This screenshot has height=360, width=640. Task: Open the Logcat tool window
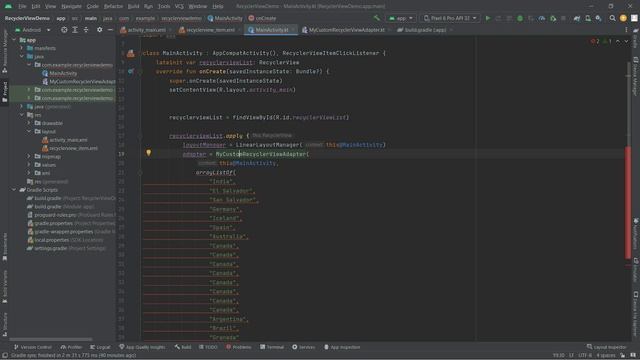tap(100, 347)
